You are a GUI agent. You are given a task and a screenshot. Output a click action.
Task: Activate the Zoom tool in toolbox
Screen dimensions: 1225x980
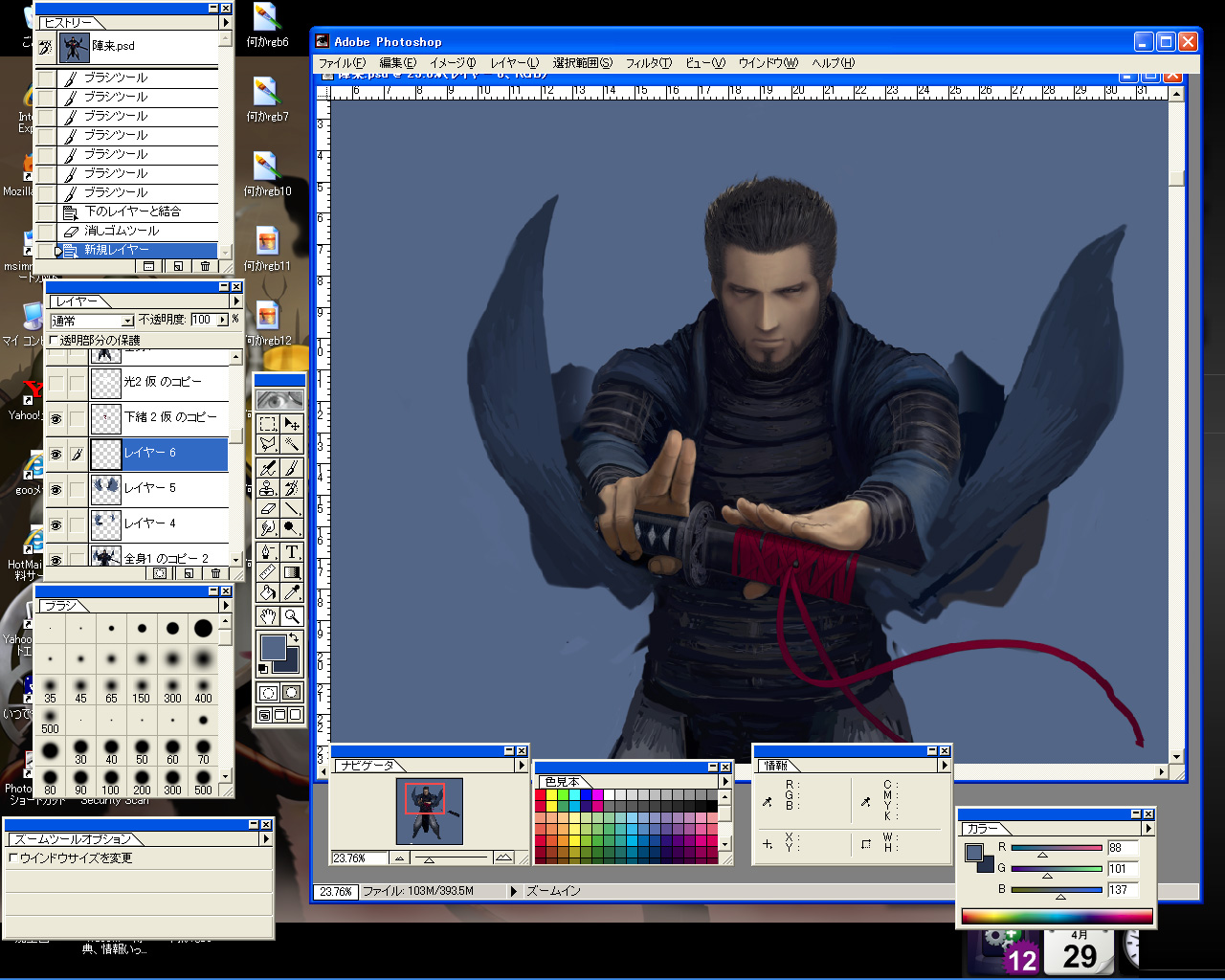292,617
